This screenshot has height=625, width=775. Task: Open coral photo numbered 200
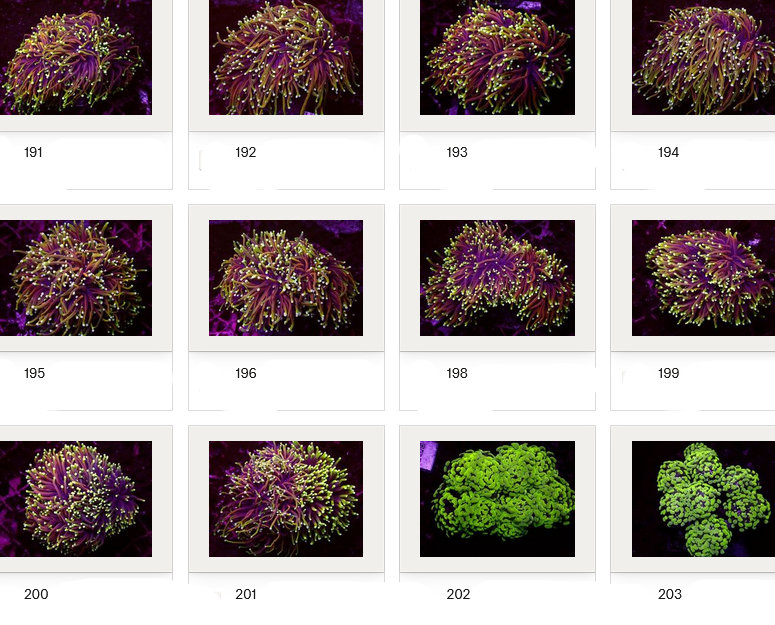point(76,499)
